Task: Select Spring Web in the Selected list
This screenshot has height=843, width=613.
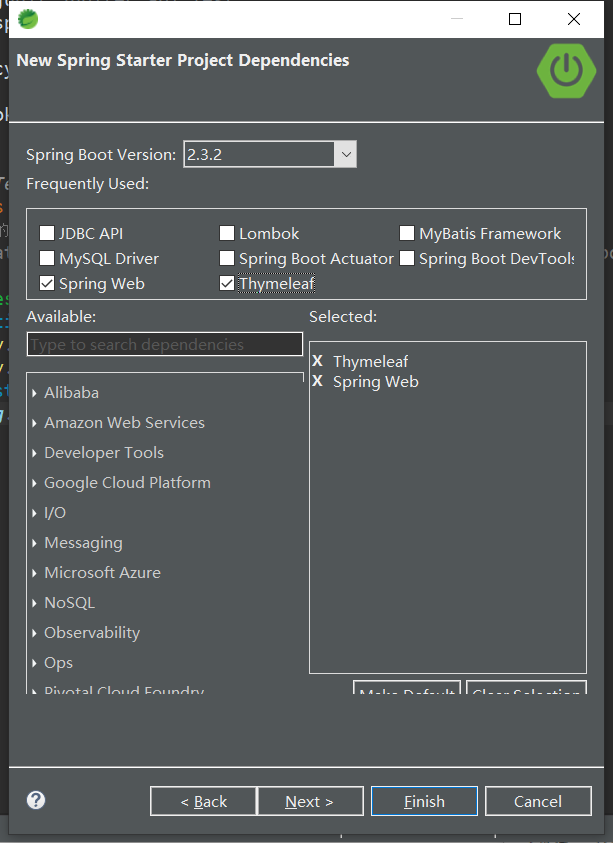Action: tap(375, 382)
